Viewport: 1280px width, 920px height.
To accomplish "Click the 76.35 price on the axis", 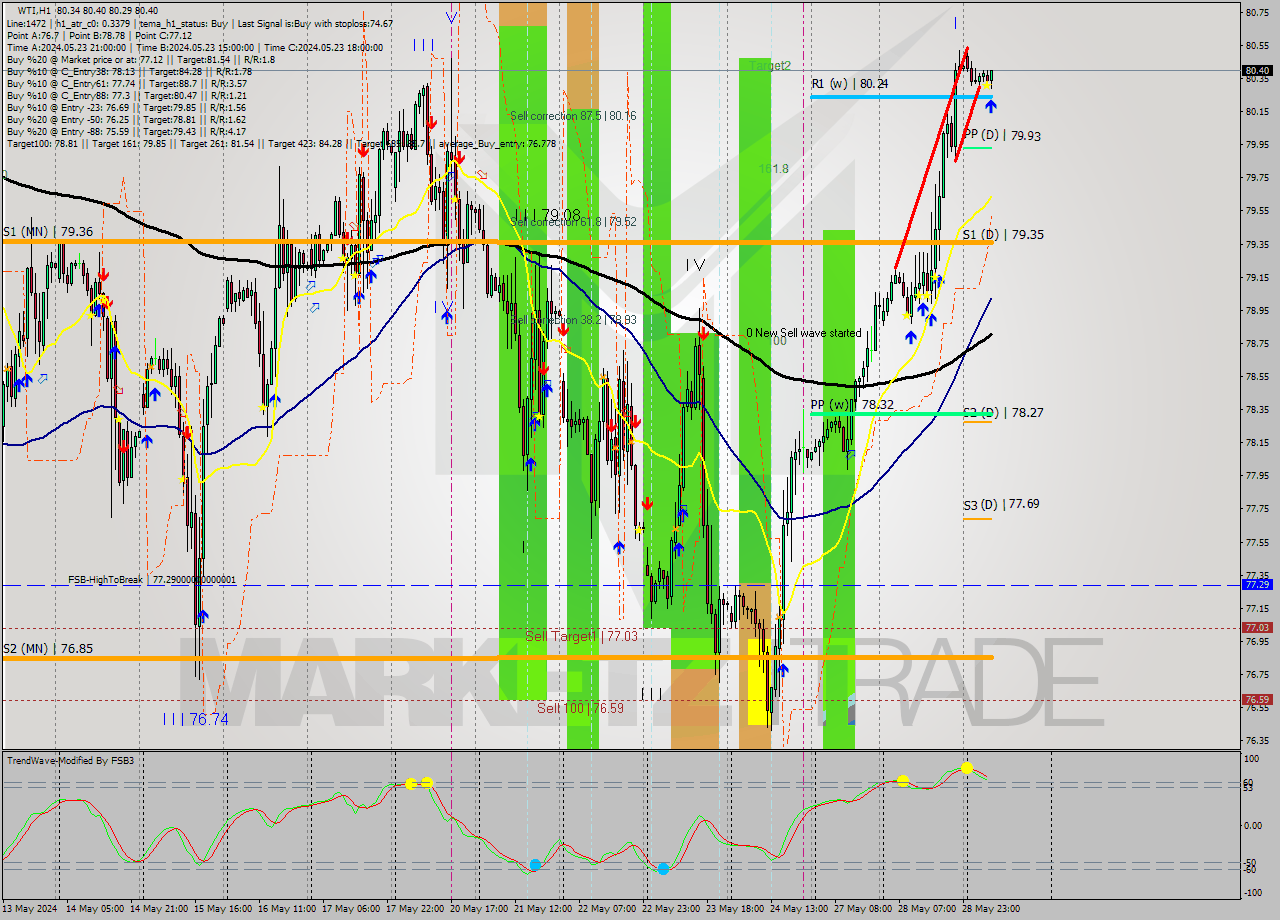I will pos(1257,741).
